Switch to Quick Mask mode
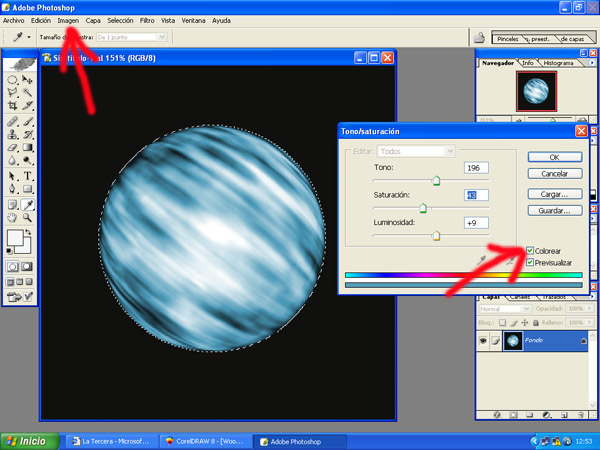600x450 pixels. [27, 266]
